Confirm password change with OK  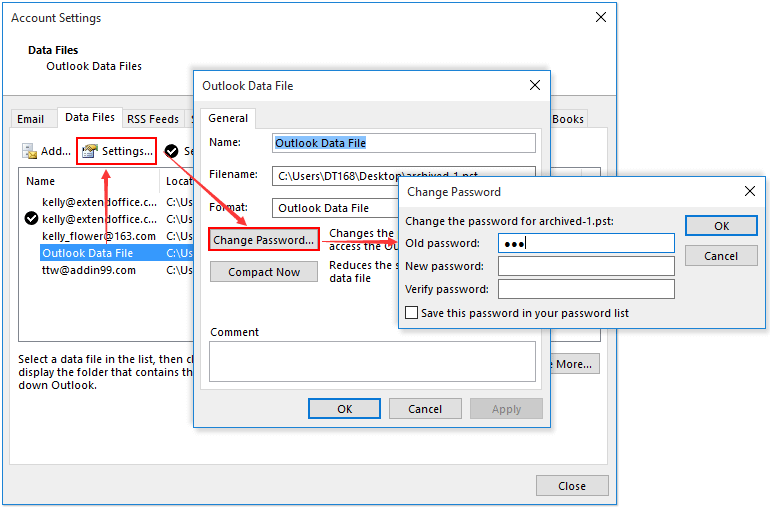coord(721,226)
